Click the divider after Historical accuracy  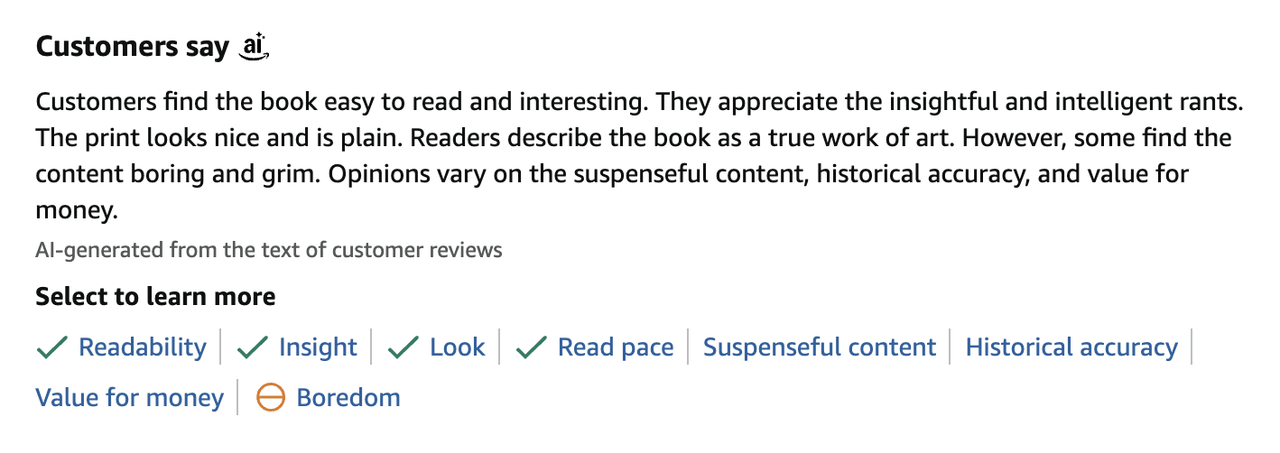coord(1192,347)
